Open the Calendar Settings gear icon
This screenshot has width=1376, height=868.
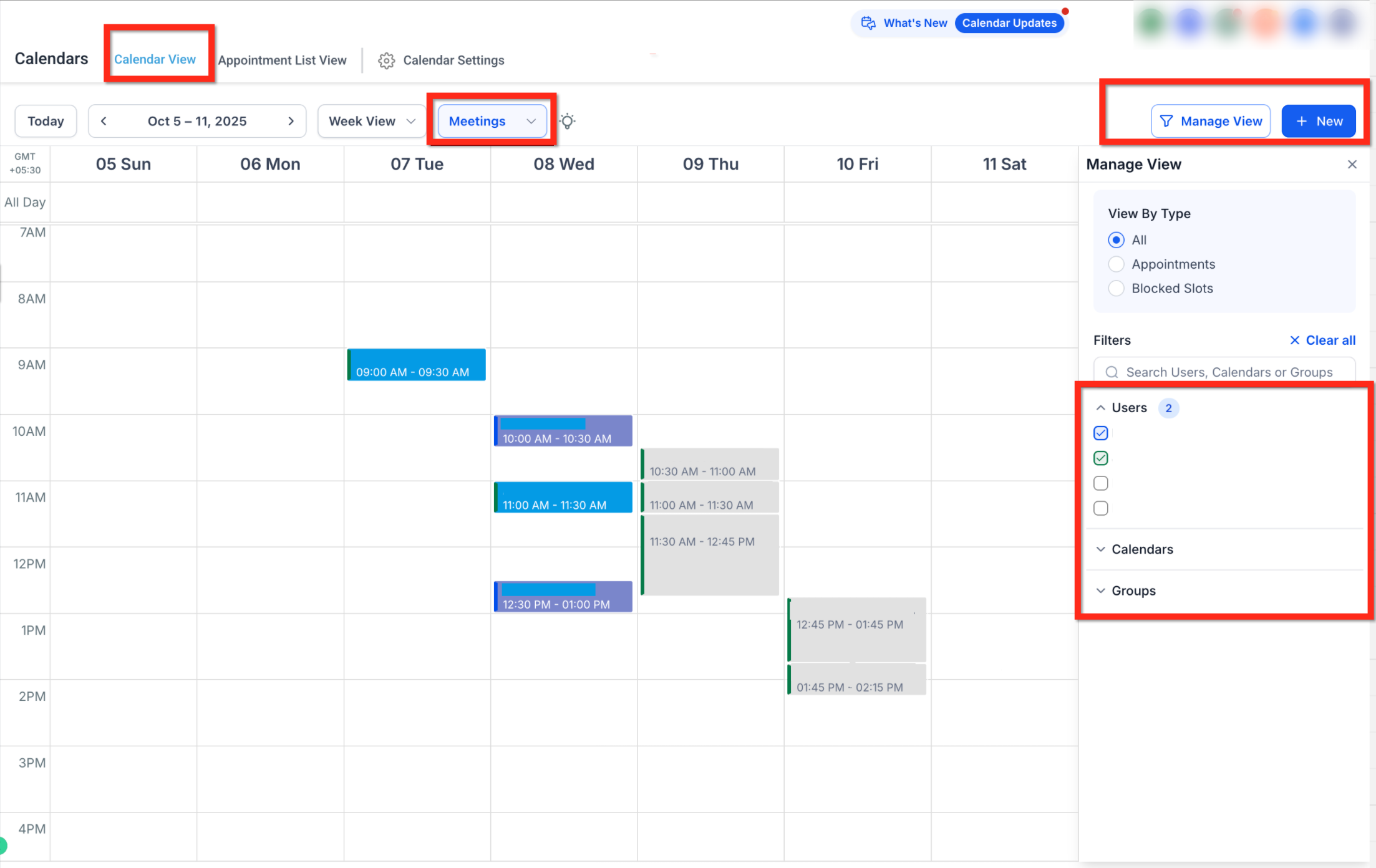pos(386,60)
